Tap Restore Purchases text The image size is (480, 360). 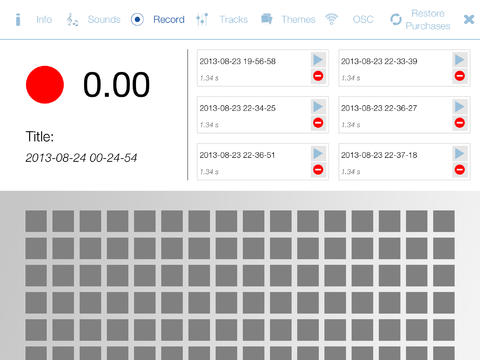(428, 20)
